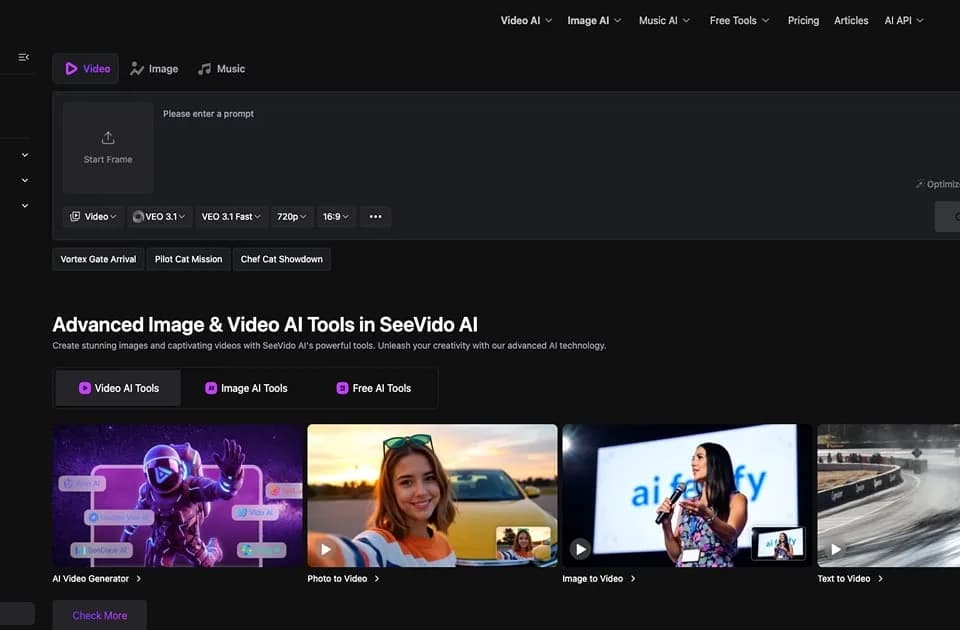
Task: Expand the AI API menu
Action: (x=904, y=20)
